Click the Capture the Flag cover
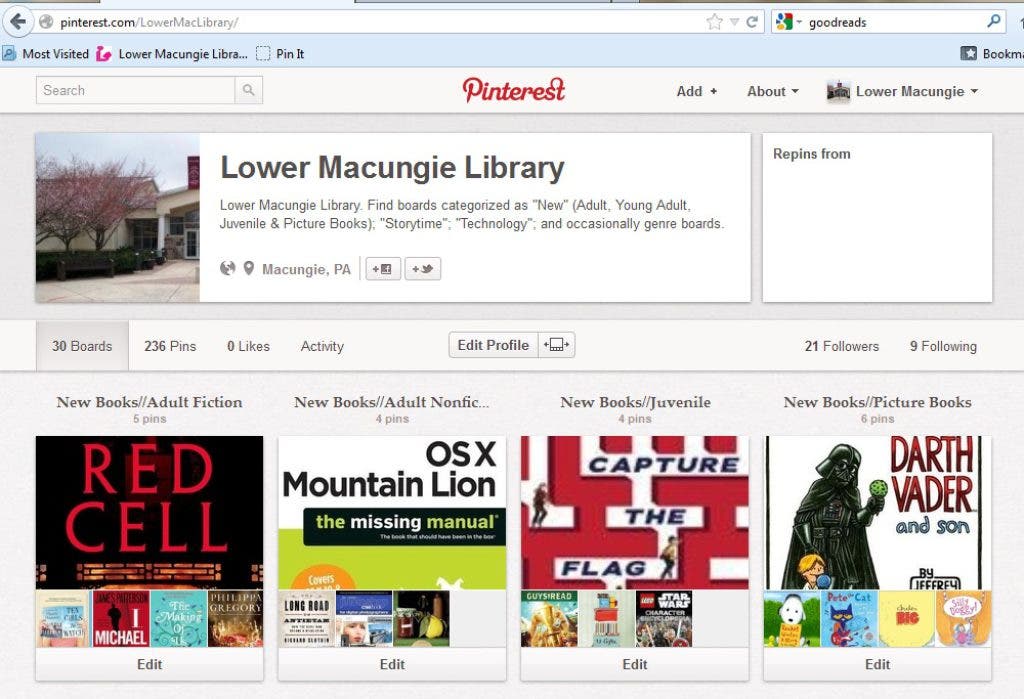The image size is (1024, 699). coord(635,513)
